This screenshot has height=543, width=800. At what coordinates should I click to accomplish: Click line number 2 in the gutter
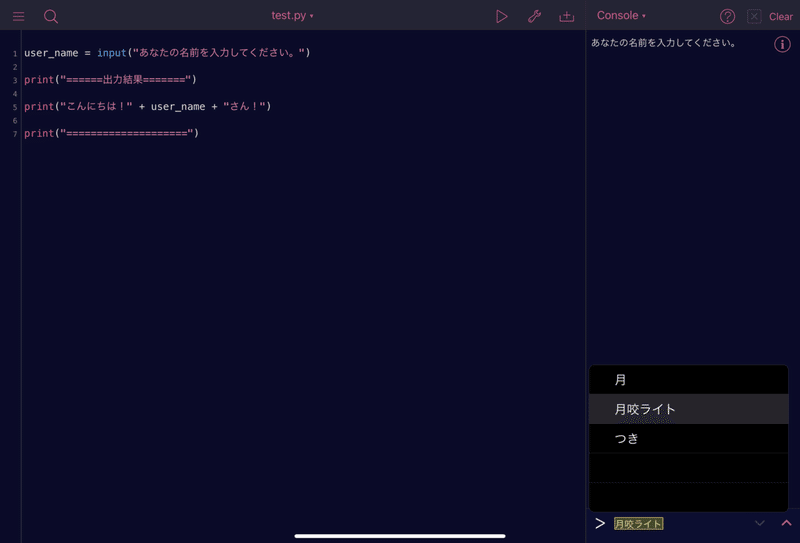(15, 67)
